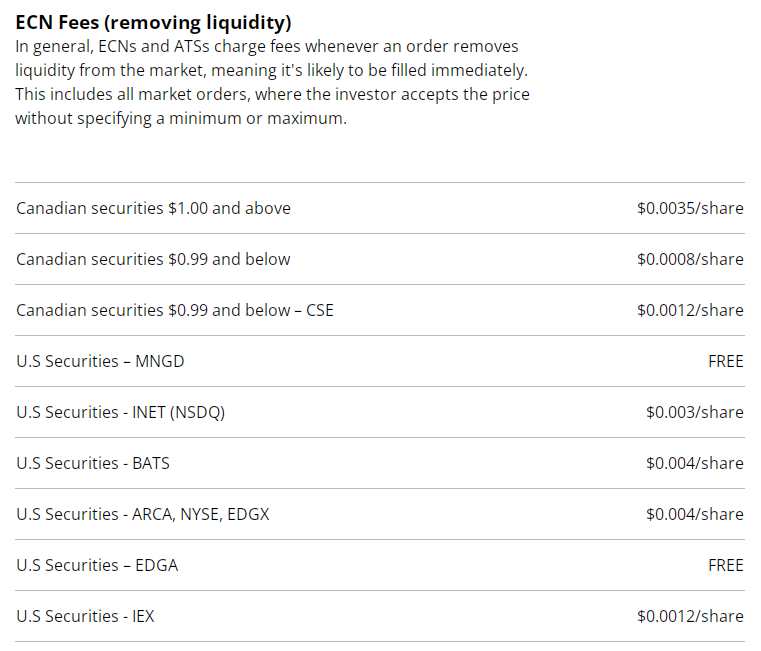Click the $0.003/share fee value
Screen dimensions: 761x651
(x=694, y=412)
